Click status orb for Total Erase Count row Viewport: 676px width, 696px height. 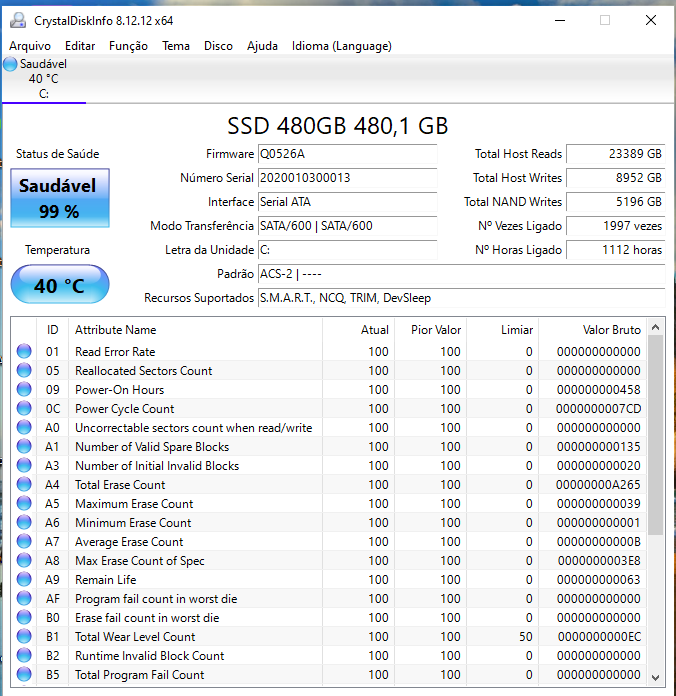point(24,484)
